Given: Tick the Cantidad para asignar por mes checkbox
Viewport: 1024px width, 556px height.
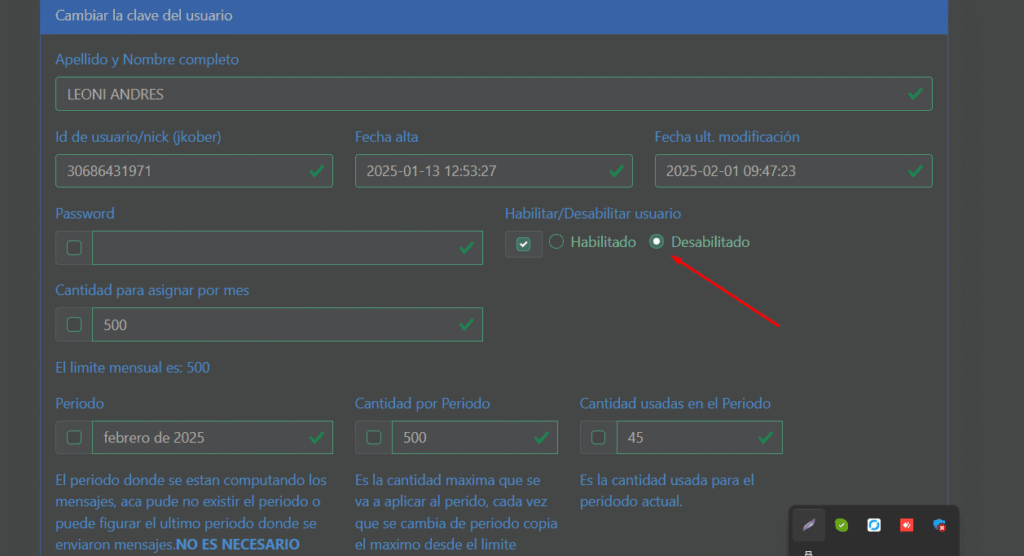Looking at the screenshot, I should [x=74, y=325].
